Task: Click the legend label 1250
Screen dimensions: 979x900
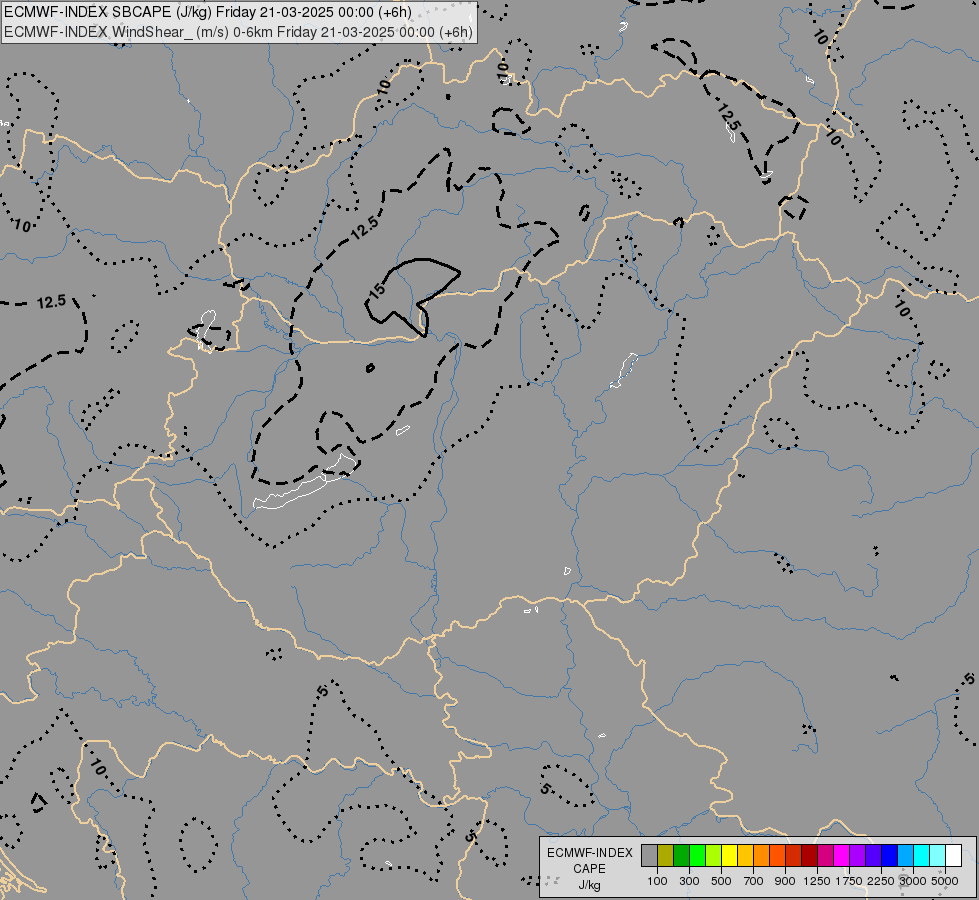Action: [817, 881]
